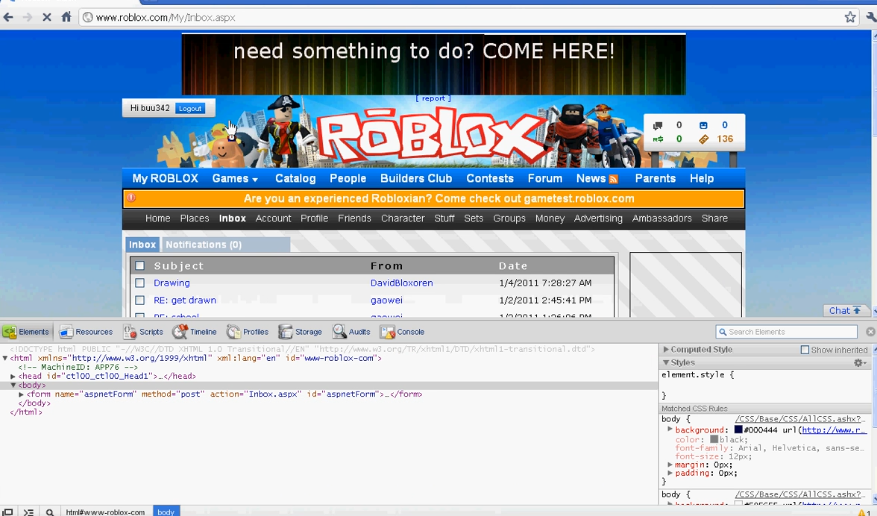Open the Resources panel in DevTools
The width and height of the screenshot is (877, 516).
pos(86,332)
